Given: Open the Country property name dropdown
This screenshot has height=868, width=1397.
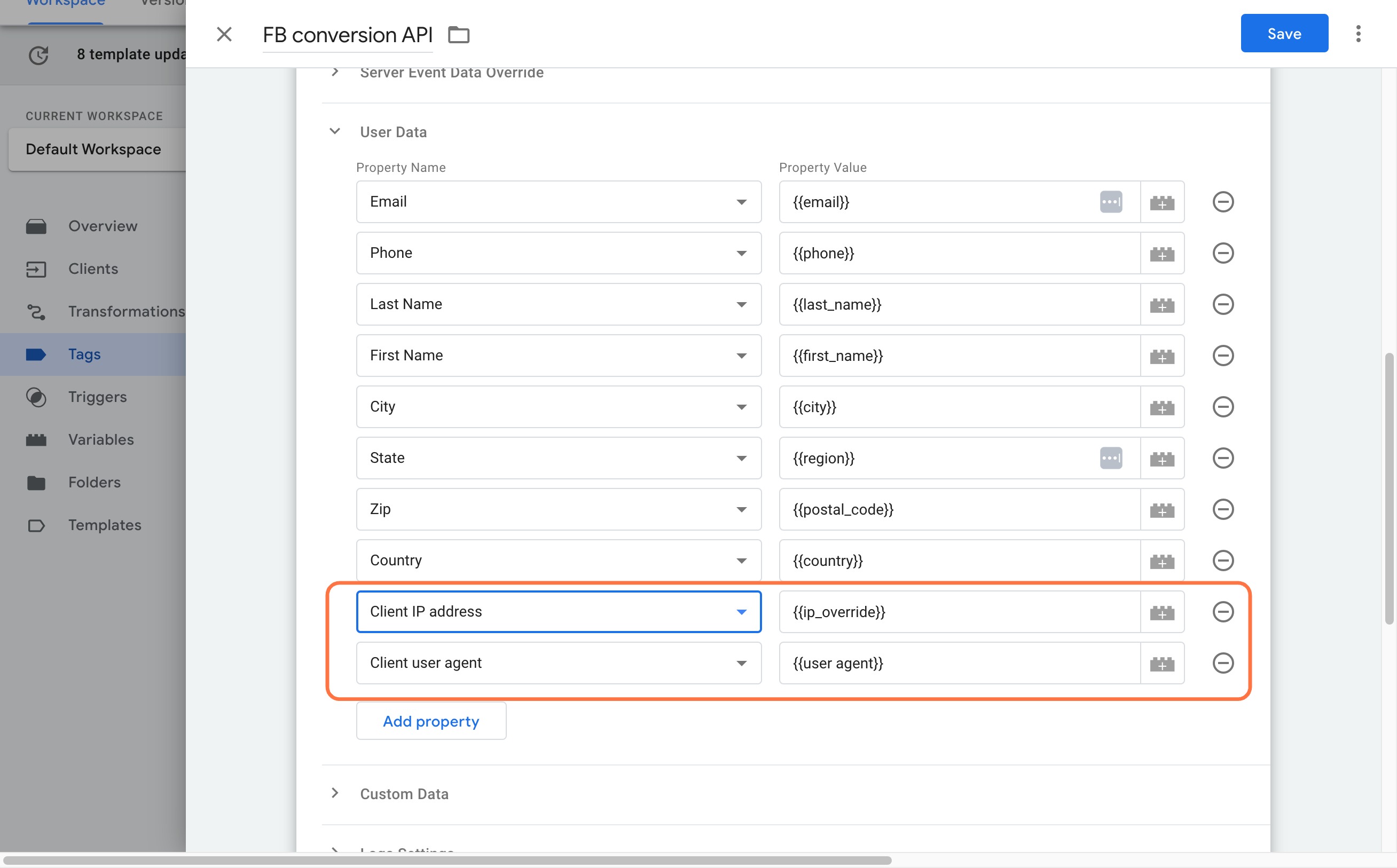Looking at the screenshot, I should click(x=558, y=561).
